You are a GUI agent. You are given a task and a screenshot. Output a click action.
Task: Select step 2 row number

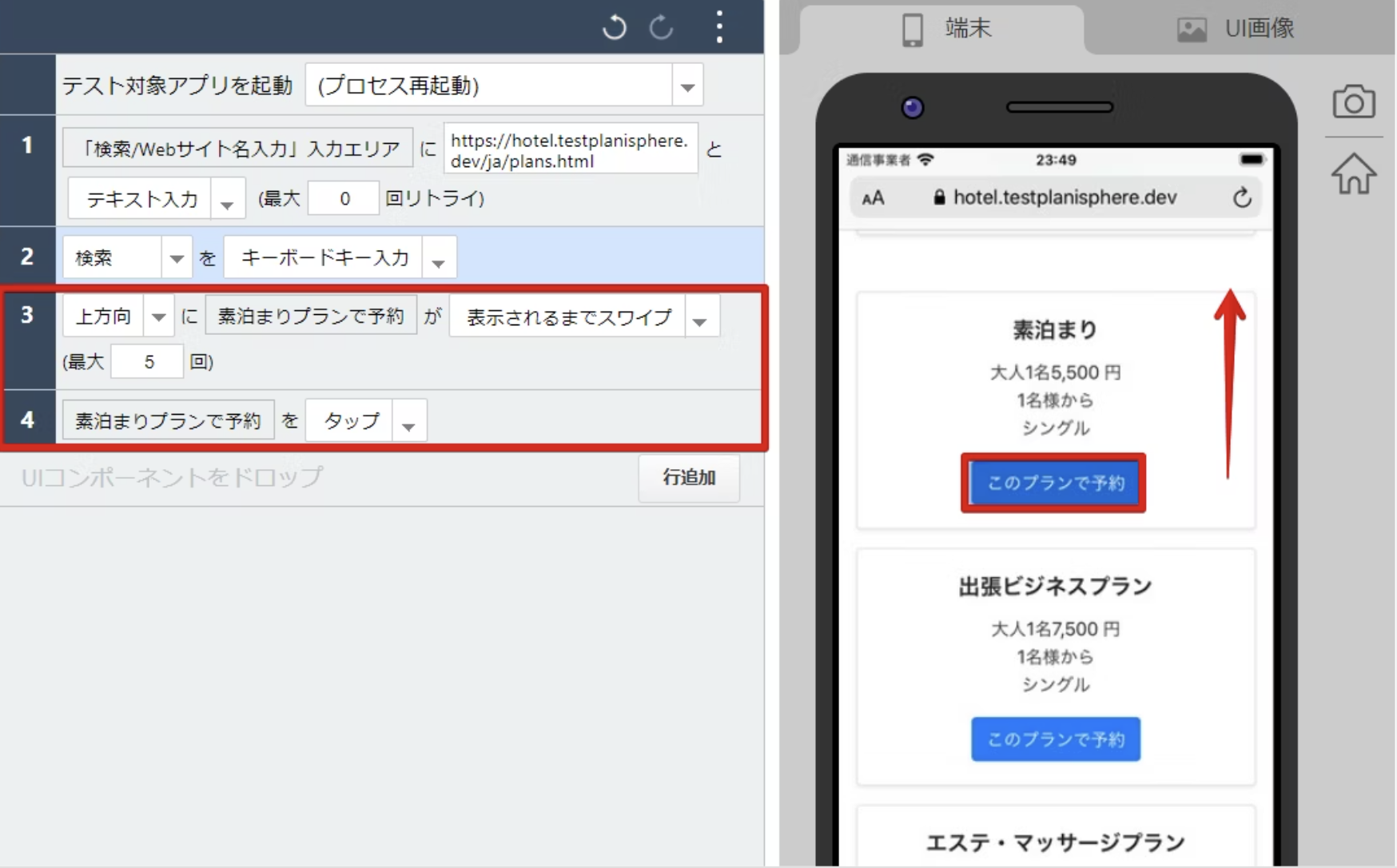point(27,257)
